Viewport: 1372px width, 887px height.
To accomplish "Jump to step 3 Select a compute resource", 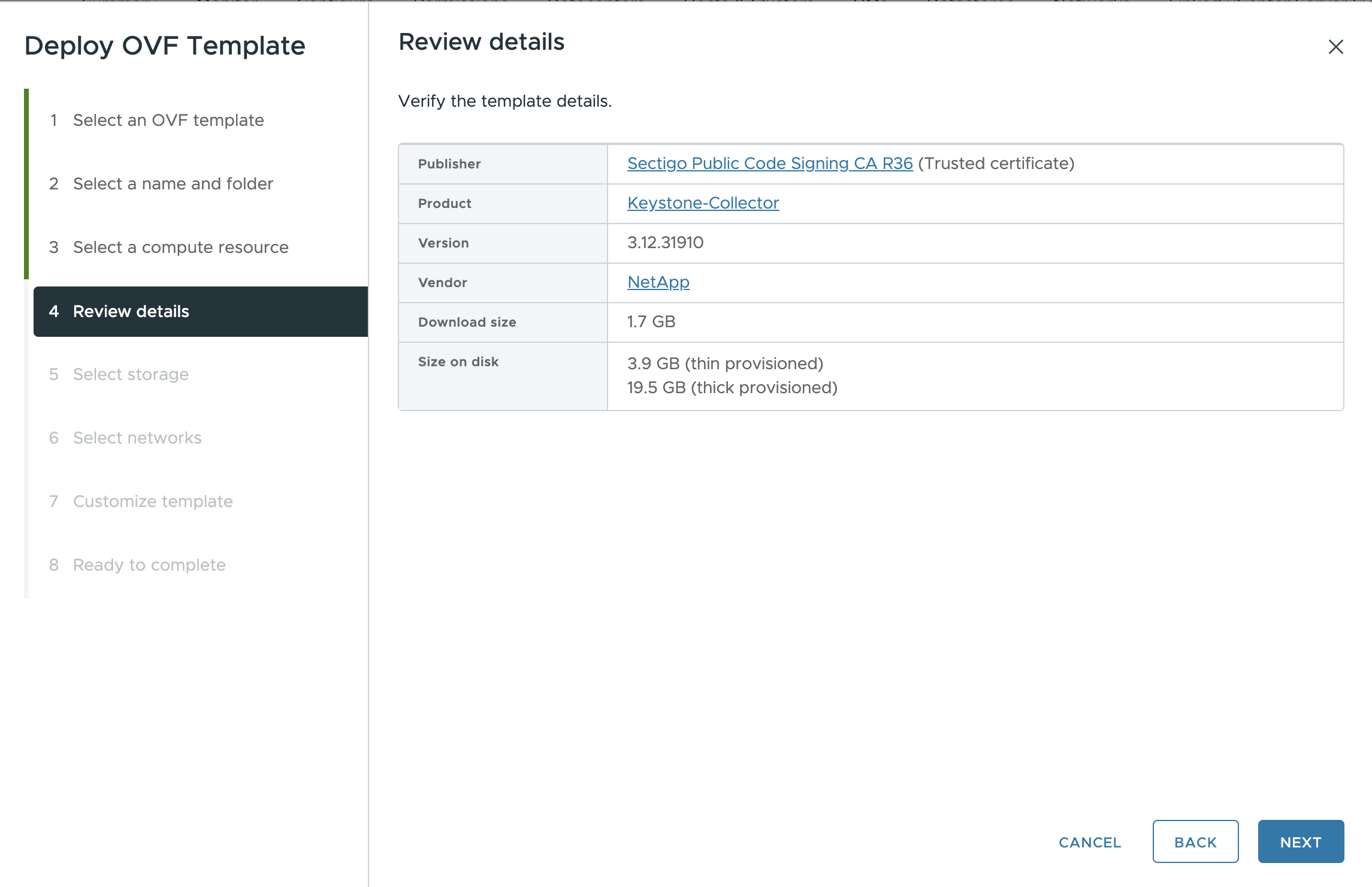I will (180, 247).
